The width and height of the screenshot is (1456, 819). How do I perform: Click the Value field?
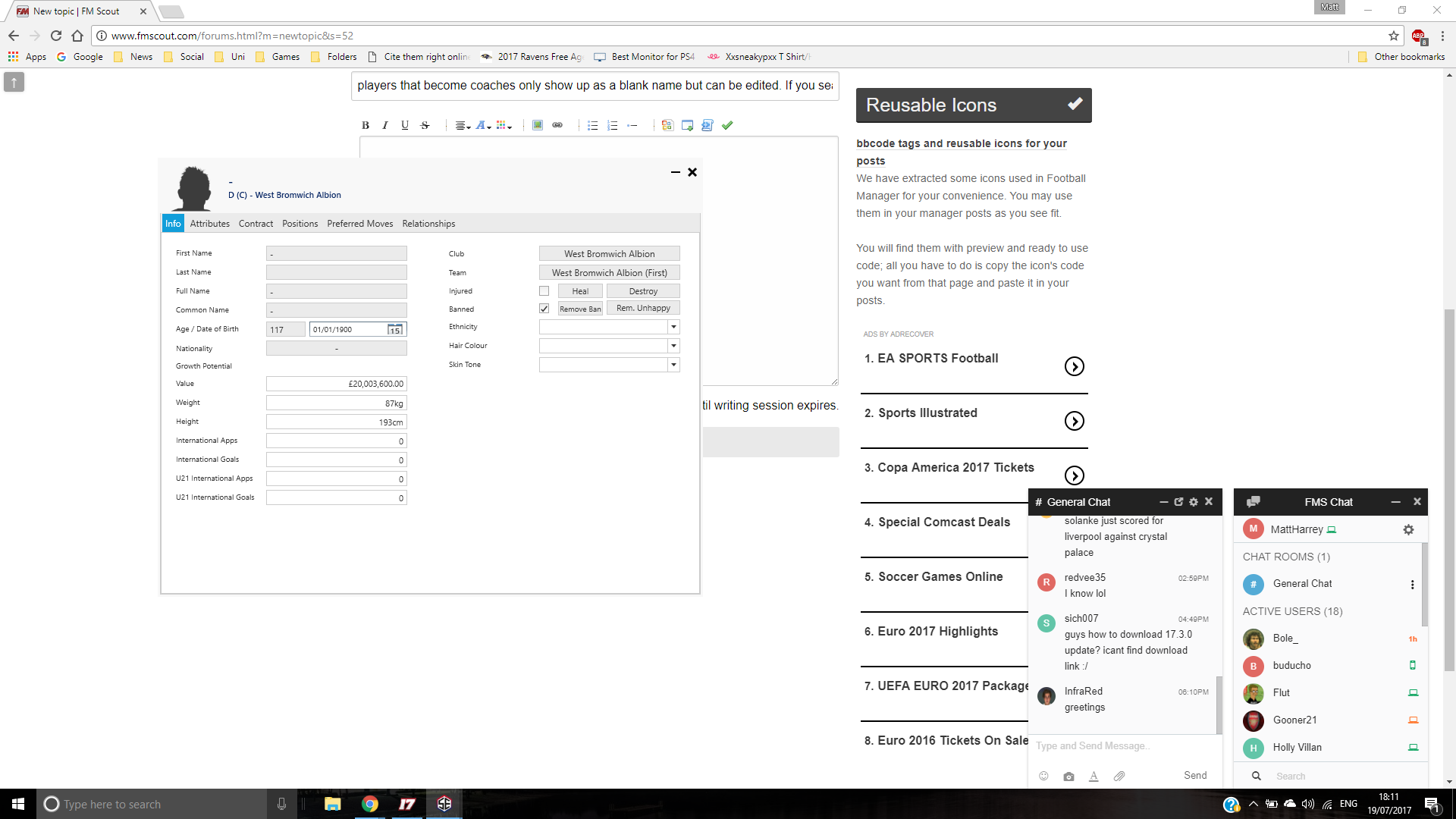coord(336,384)
